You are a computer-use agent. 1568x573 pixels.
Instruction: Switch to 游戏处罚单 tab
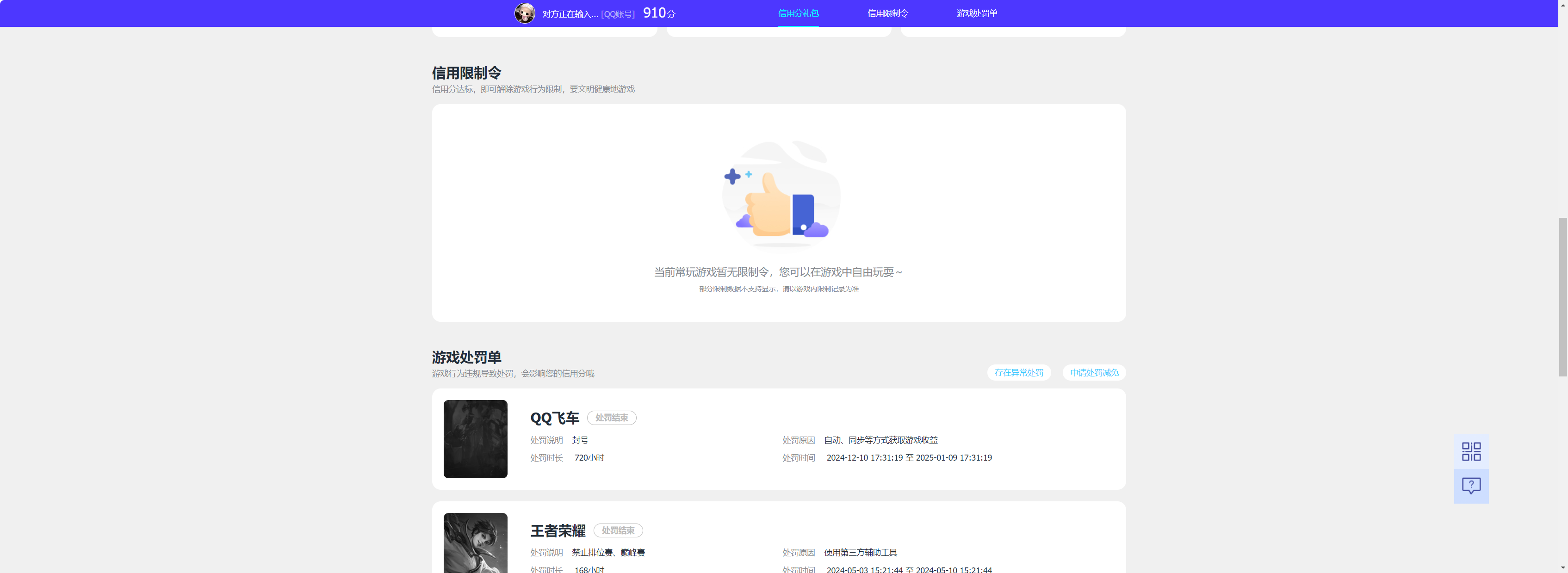(976, 13)
